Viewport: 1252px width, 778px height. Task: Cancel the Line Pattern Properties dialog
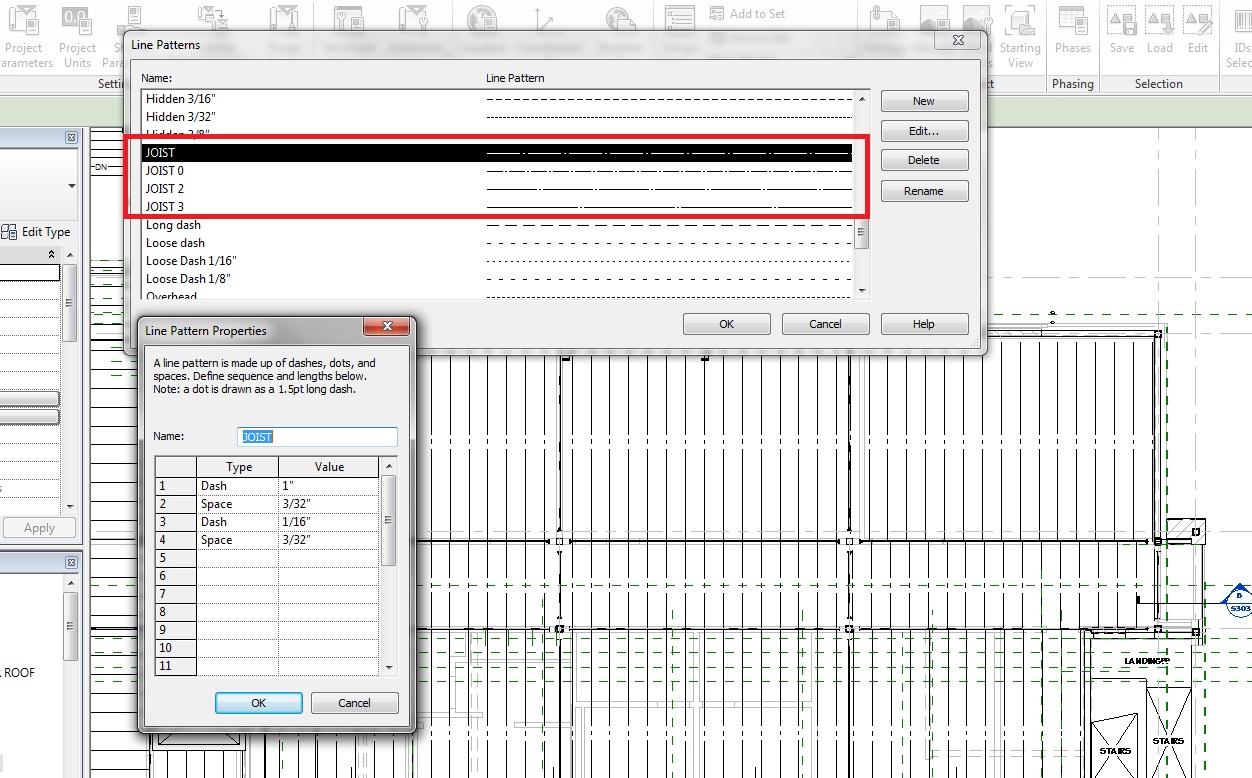point(354,703)
